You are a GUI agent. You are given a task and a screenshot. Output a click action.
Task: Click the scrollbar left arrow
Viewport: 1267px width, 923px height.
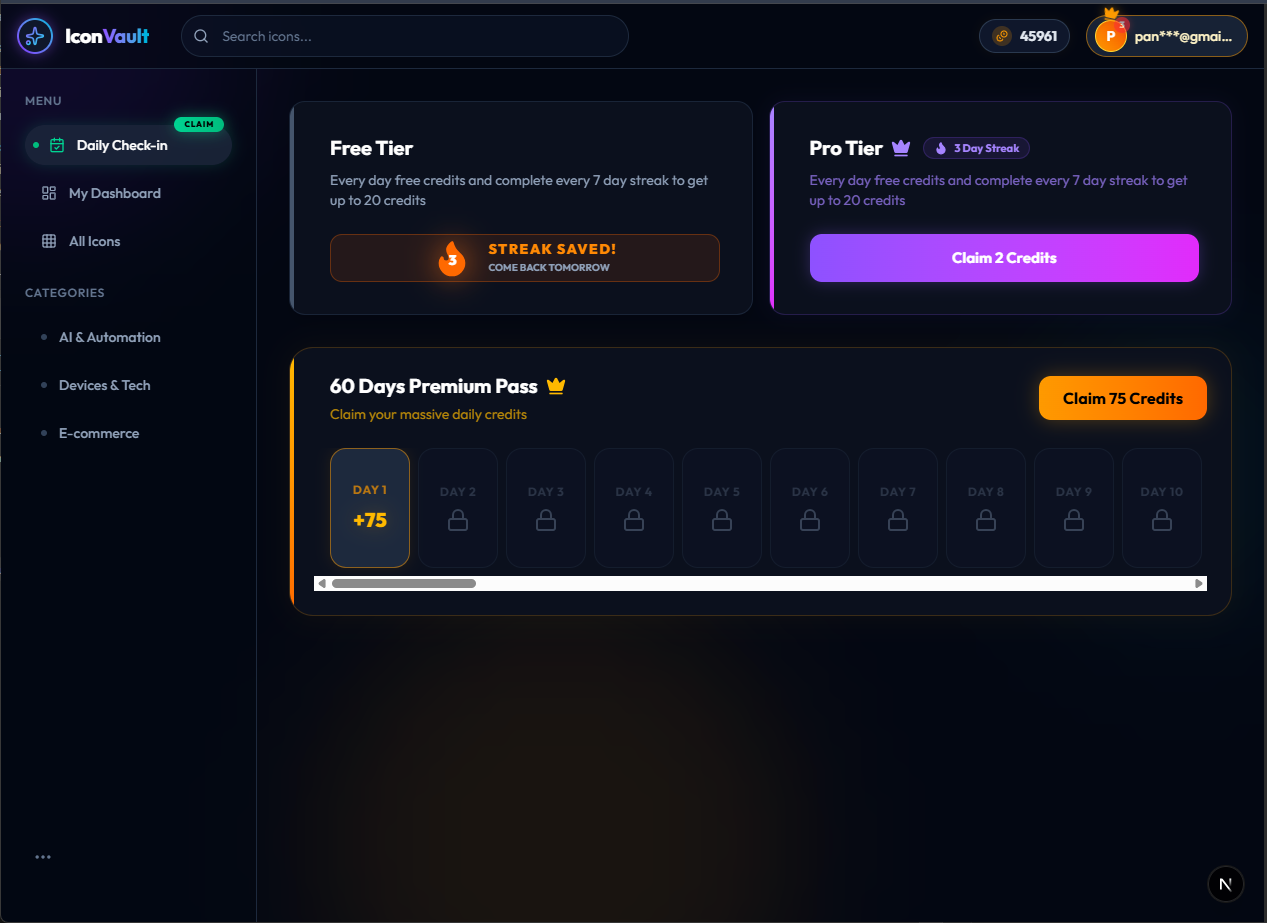tap(321, 583)
